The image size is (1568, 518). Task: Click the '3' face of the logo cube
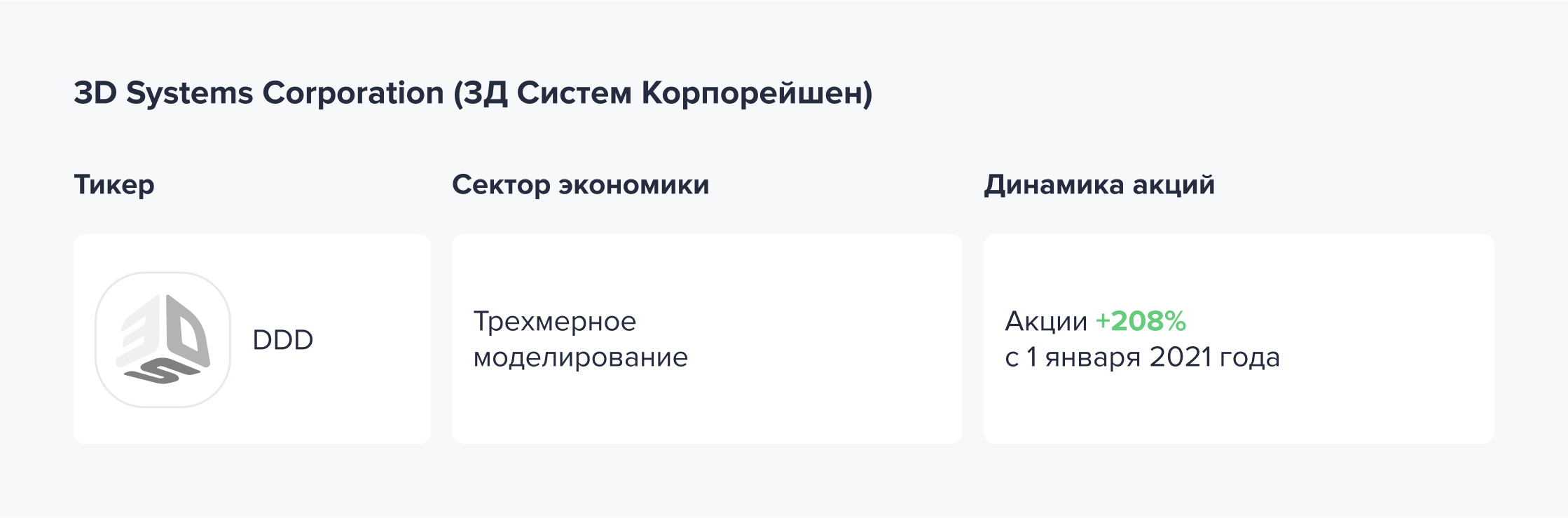[x=141, y=331]
